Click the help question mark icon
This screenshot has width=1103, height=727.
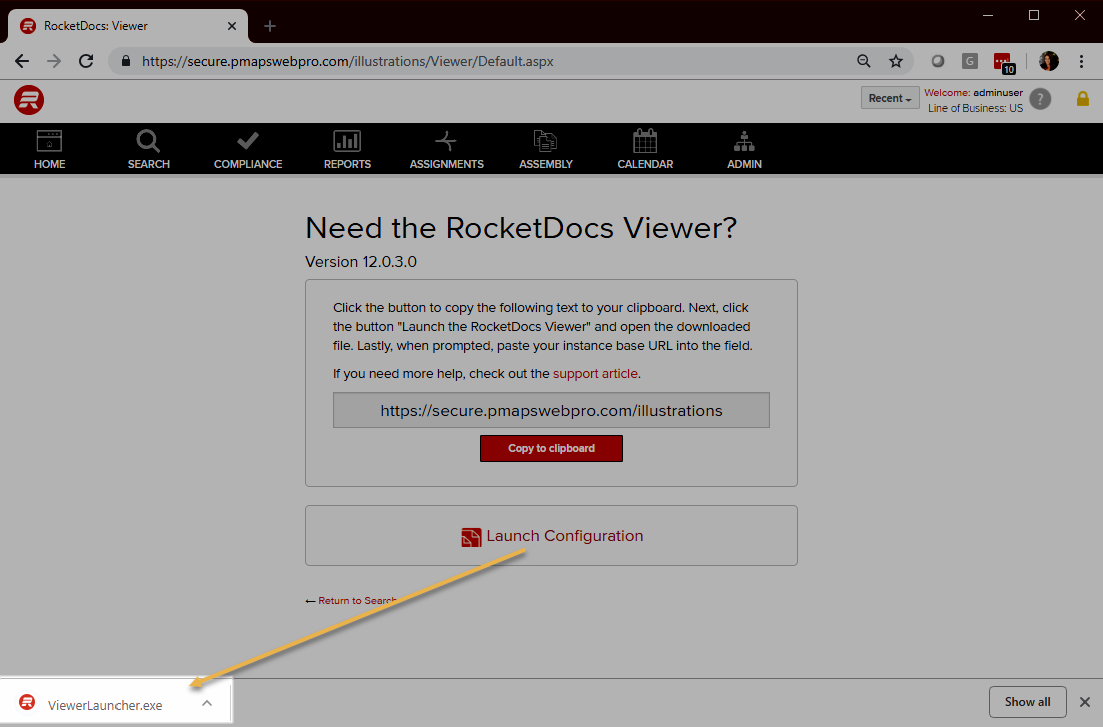1040,99
